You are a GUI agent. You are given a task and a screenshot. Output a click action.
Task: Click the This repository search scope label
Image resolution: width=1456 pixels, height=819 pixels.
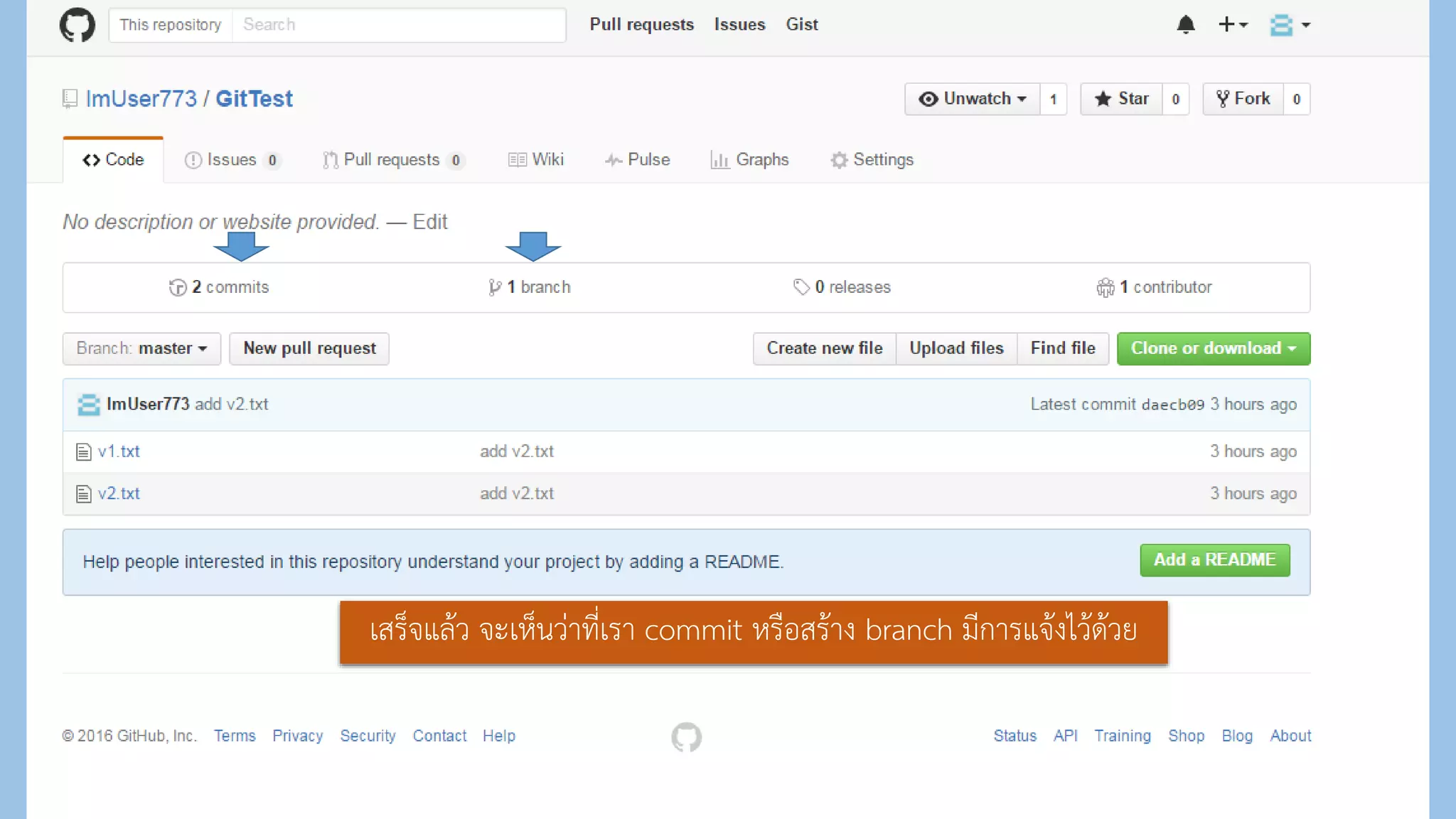coord(171,25)
